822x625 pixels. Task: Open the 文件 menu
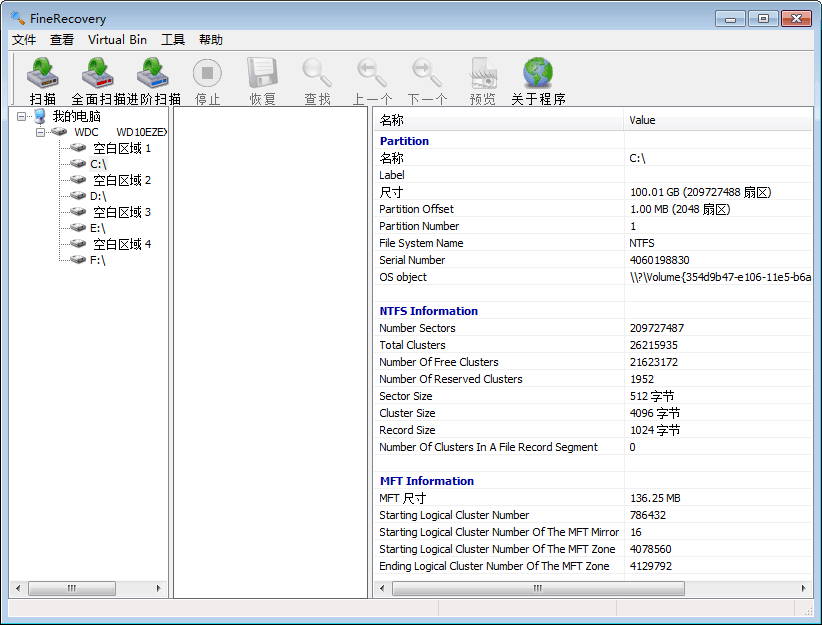(24, 40)
